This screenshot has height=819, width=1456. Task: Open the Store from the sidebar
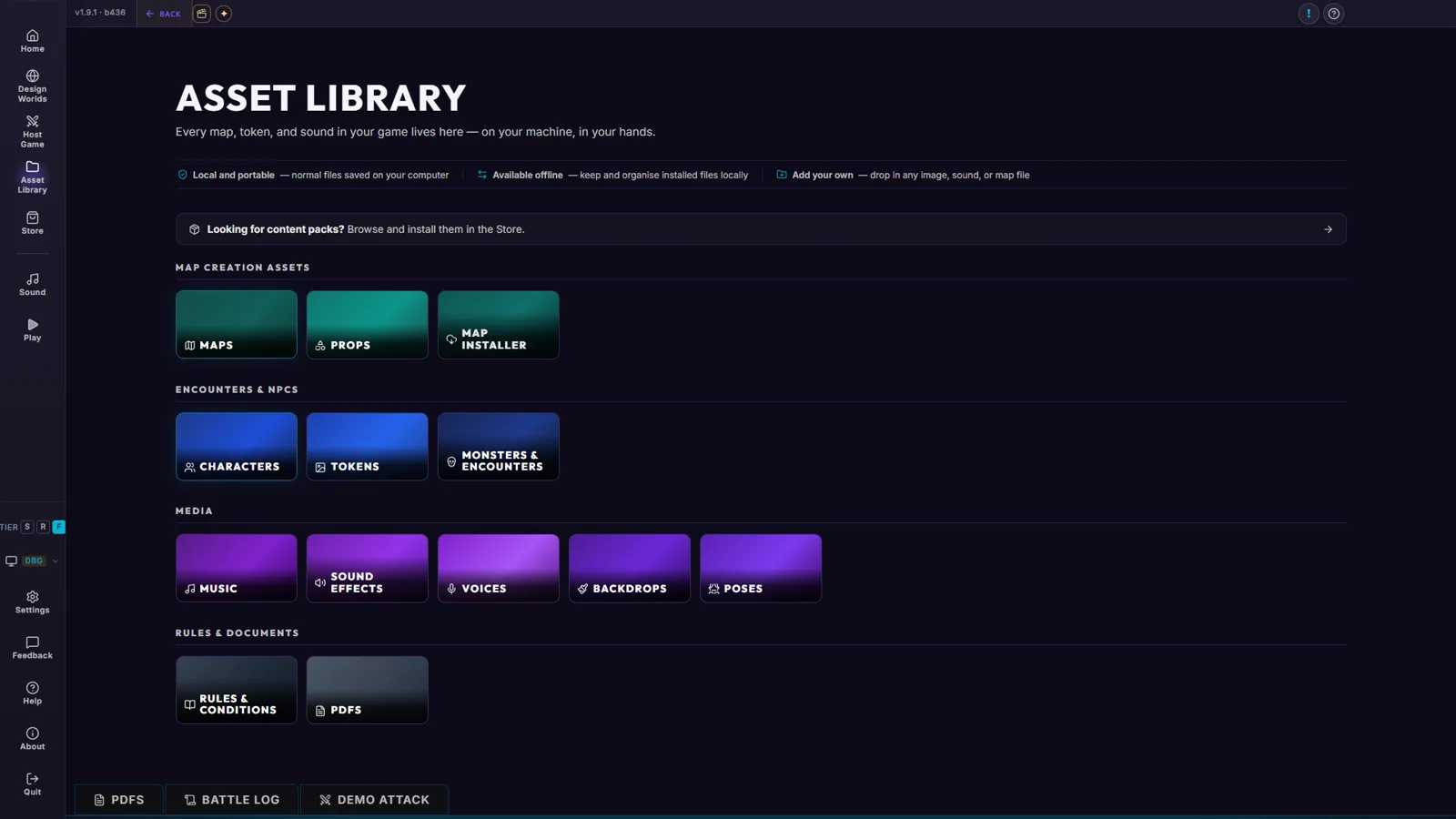click(x=32, y=223)
